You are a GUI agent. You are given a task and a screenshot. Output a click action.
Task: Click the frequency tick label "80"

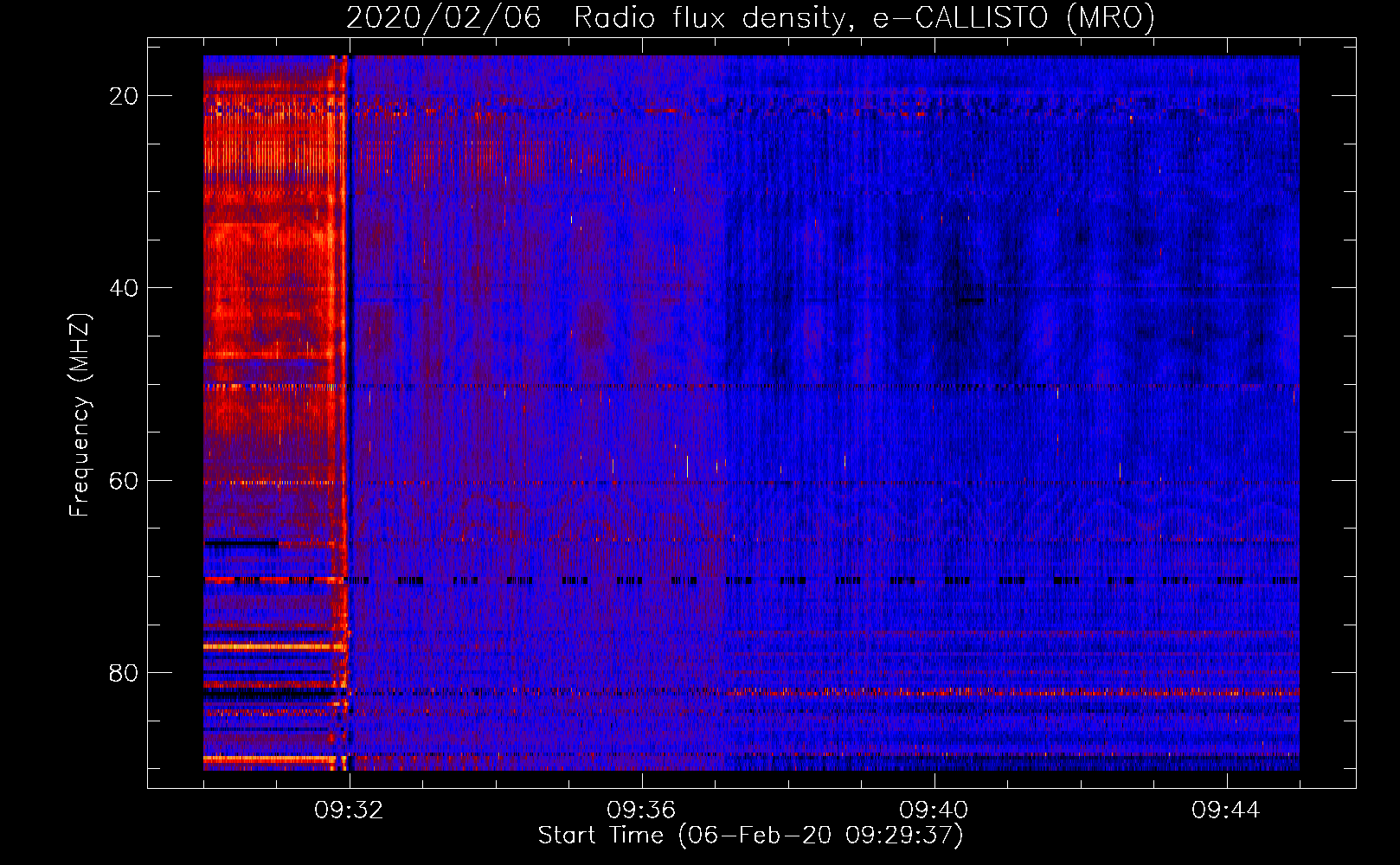point(124,673)
